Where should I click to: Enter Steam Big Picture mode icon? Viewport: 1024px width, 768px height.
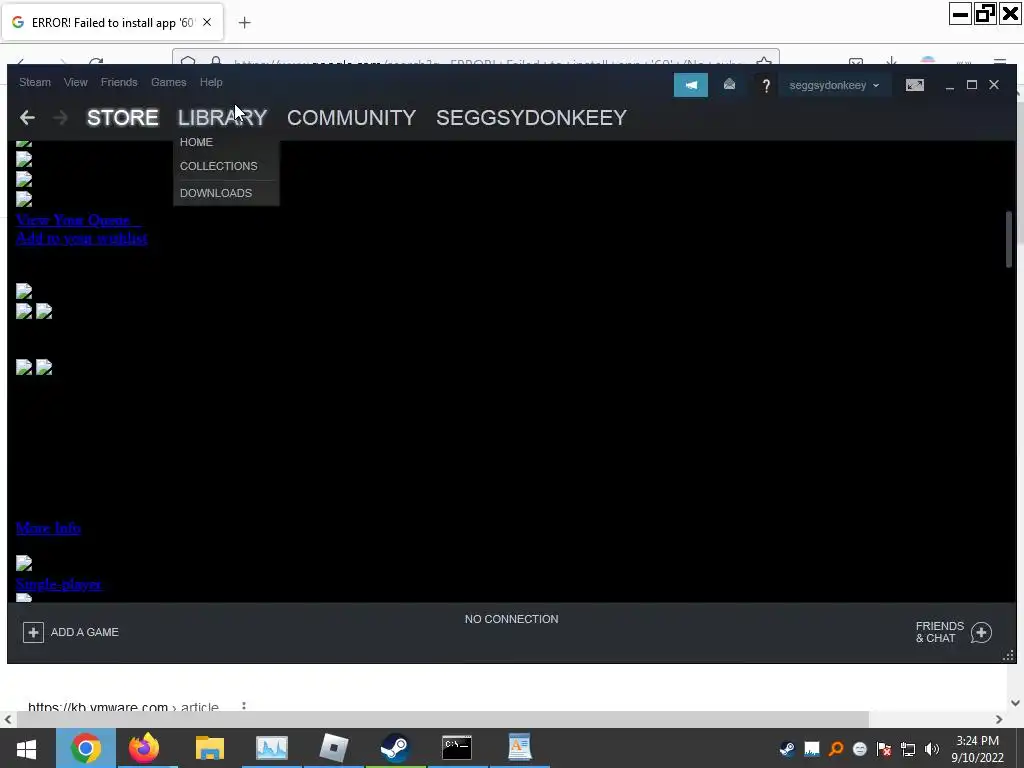(x=915, y=85)
